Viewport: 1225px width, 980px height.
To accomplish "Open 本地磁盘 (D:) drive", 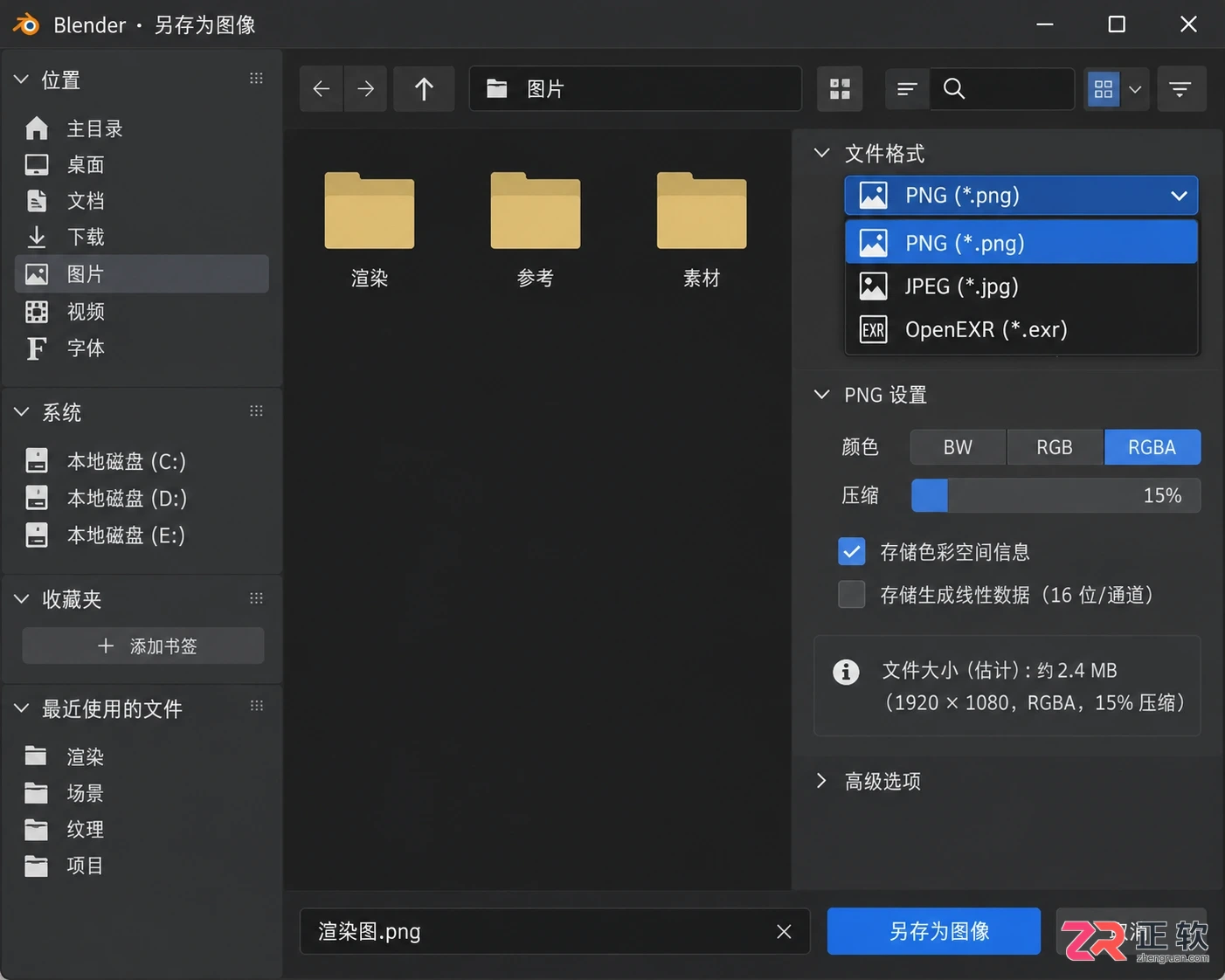I will (142, 498).
